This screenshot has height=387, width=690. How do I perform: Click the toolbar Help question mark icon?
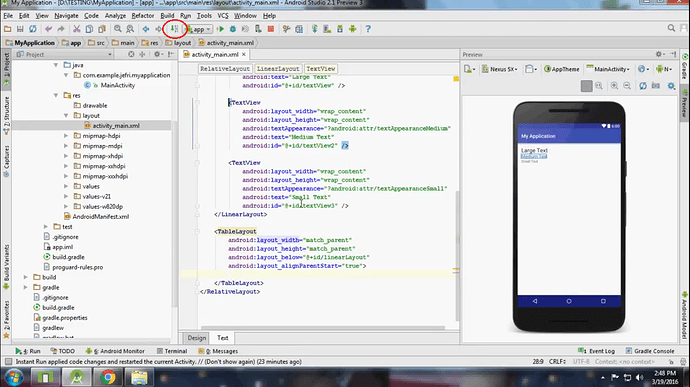368,29
